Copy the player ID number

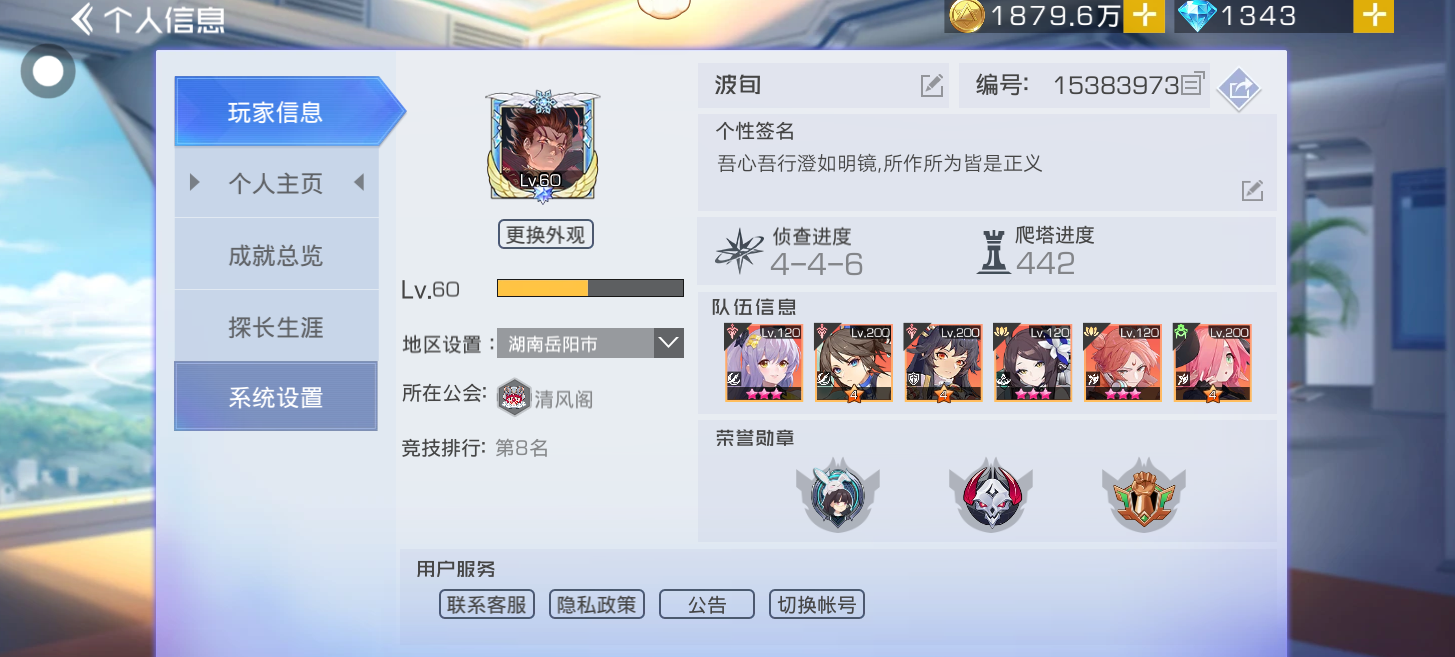(x=1192, y=85)
